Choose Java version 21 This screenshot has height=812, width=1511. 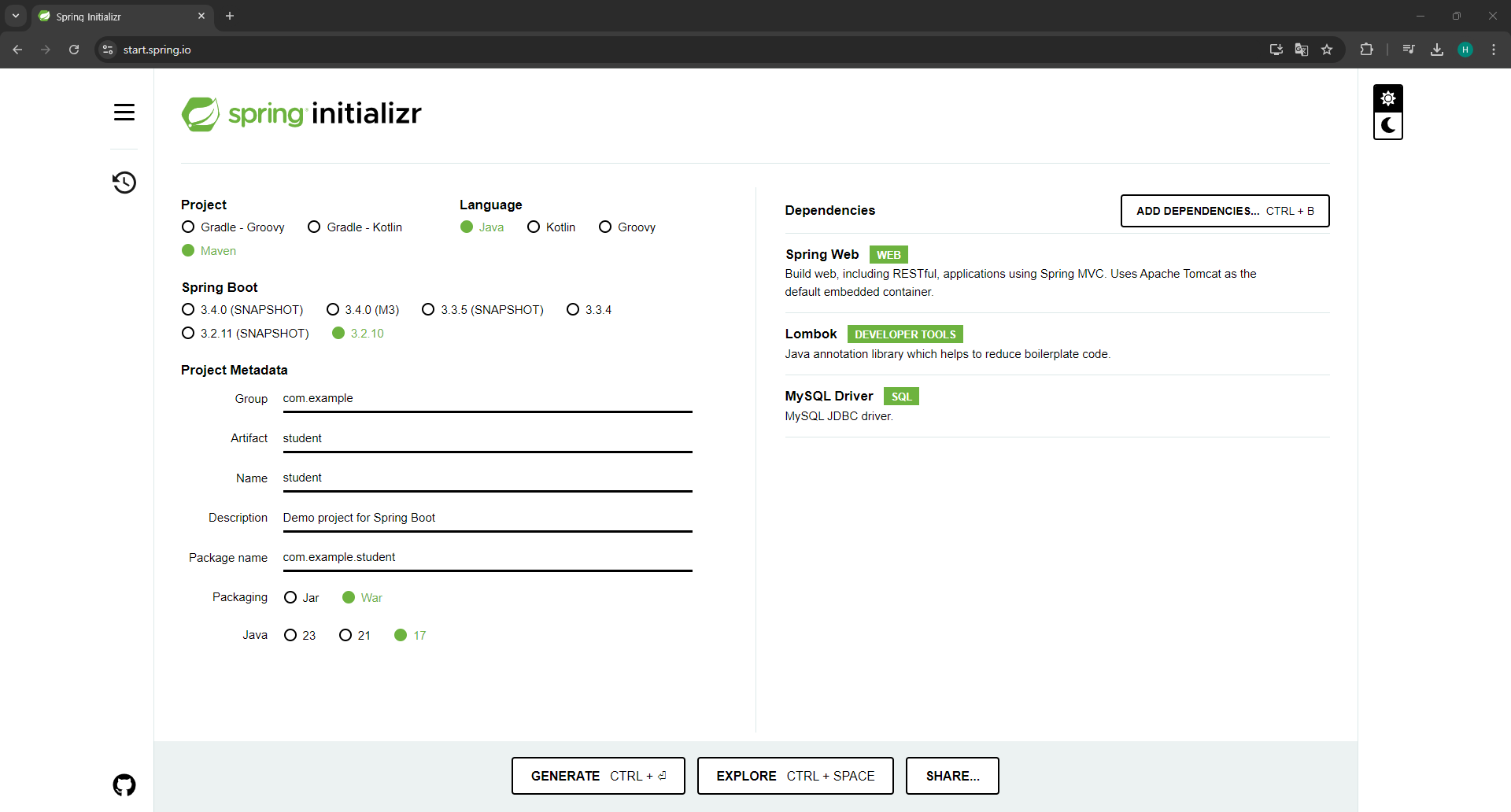pyautogui.click(x=355, y=636)
